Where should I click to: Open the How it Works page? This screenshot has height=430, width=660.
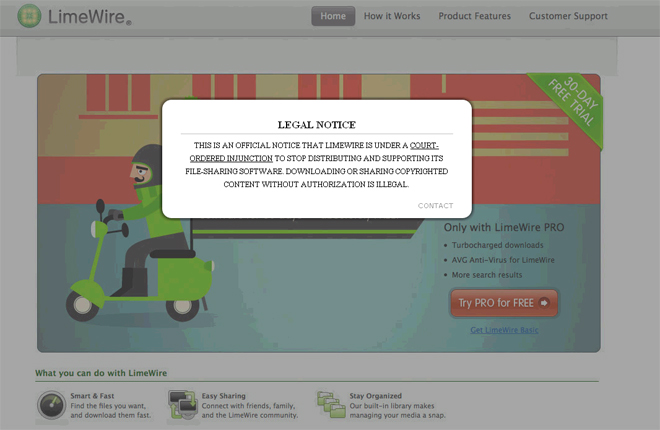(x=392, y=16)
